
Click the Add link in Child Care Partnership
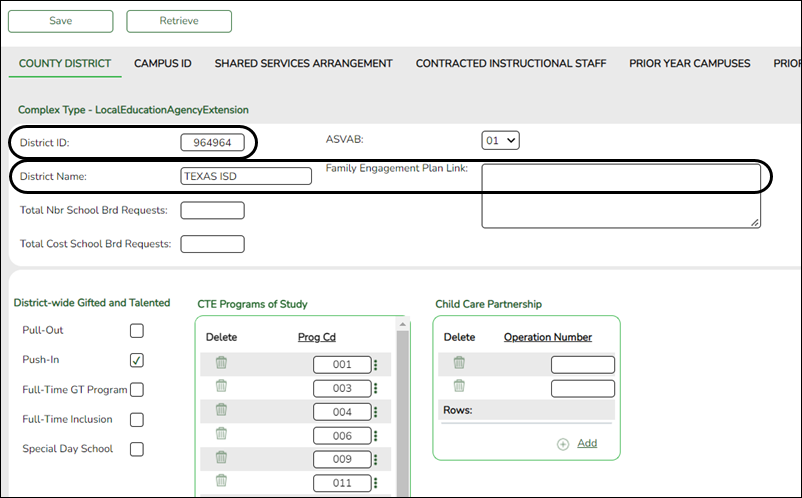tap(587, 443)
